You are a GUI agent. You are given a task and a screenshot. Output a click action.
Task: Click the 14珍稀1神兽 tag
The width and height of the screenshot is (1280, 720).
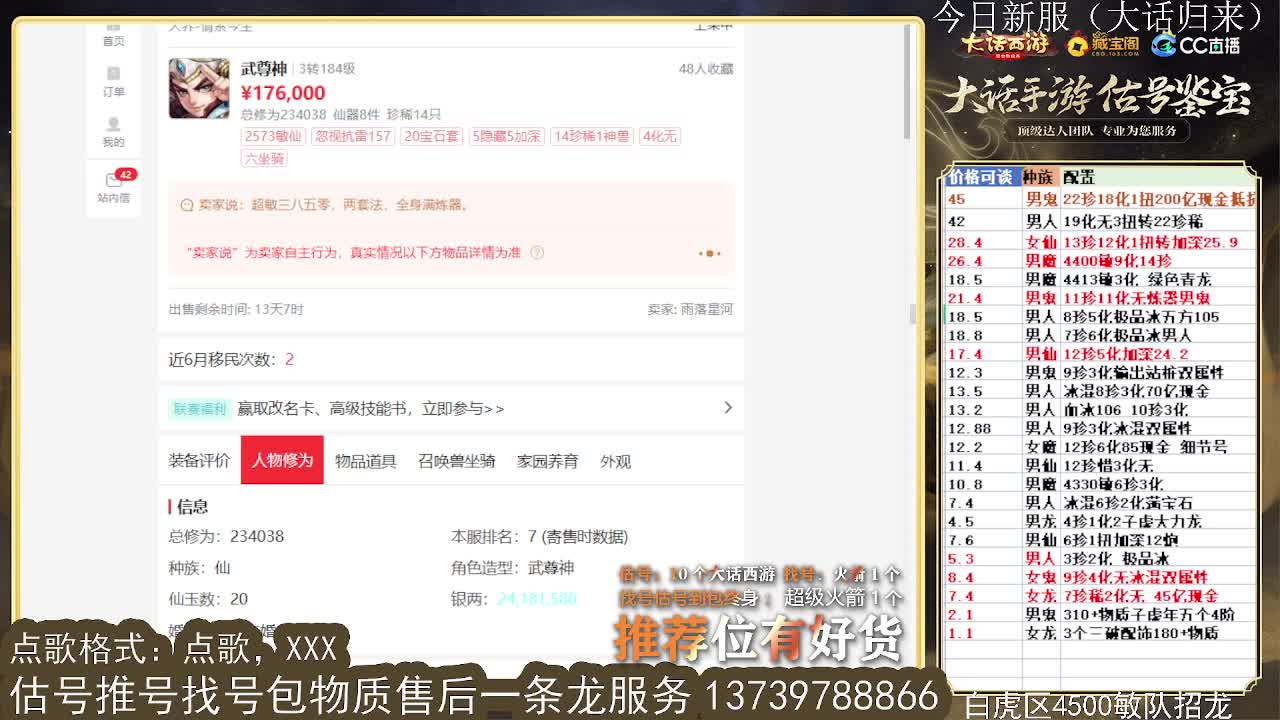[x=592, y=136]
